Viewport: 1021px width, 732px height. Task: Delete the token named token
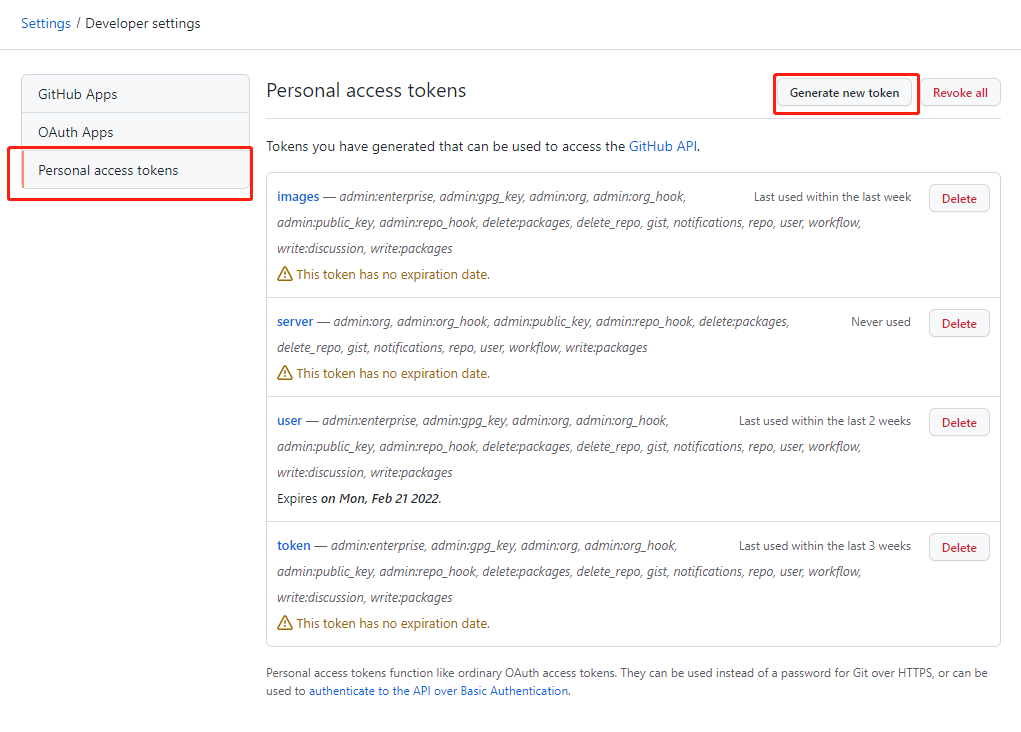pos(958,547)
